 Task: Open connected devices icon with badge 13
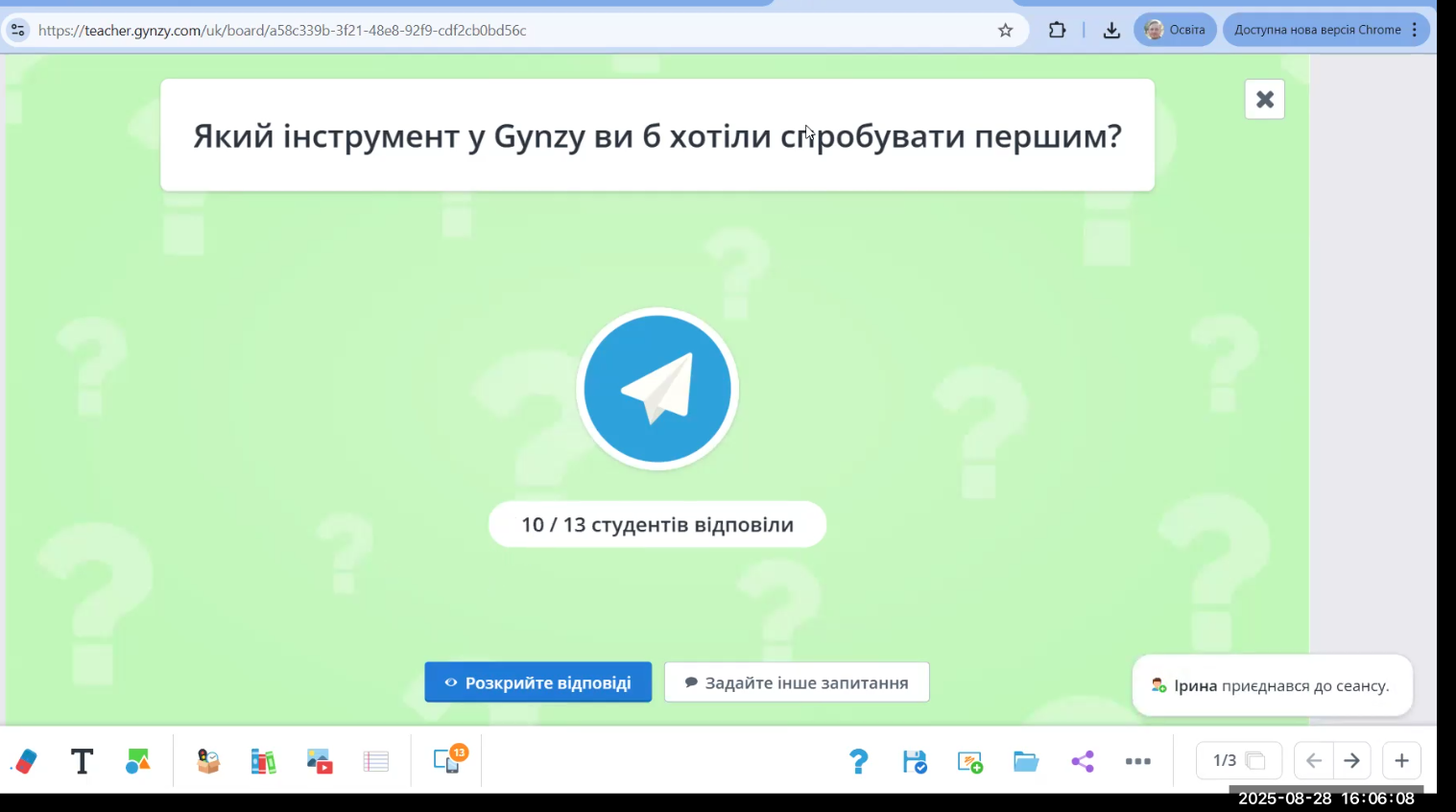click(x=448, y=759)
